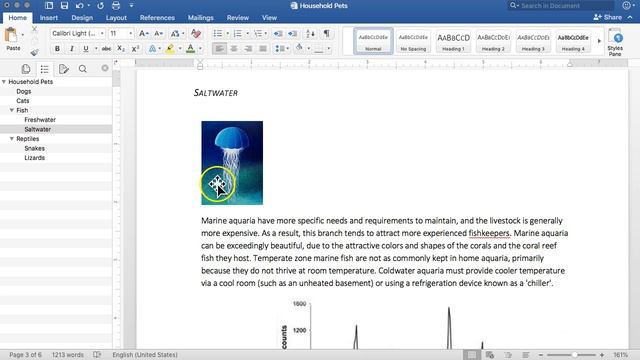Open the Line Spacing dropdown
The width and height of the screenshot is (640, 360).
pos(282,49)
